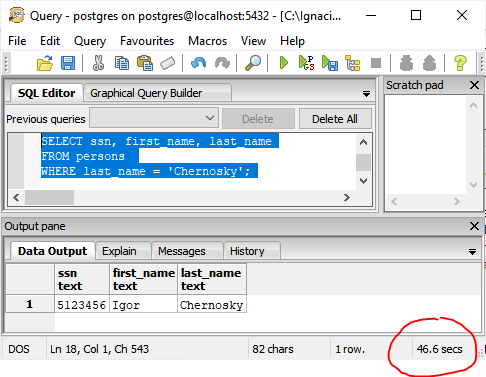486x377 pixels.
Task: Close the Scratch pad panel
Action: (x=474, y=85)
